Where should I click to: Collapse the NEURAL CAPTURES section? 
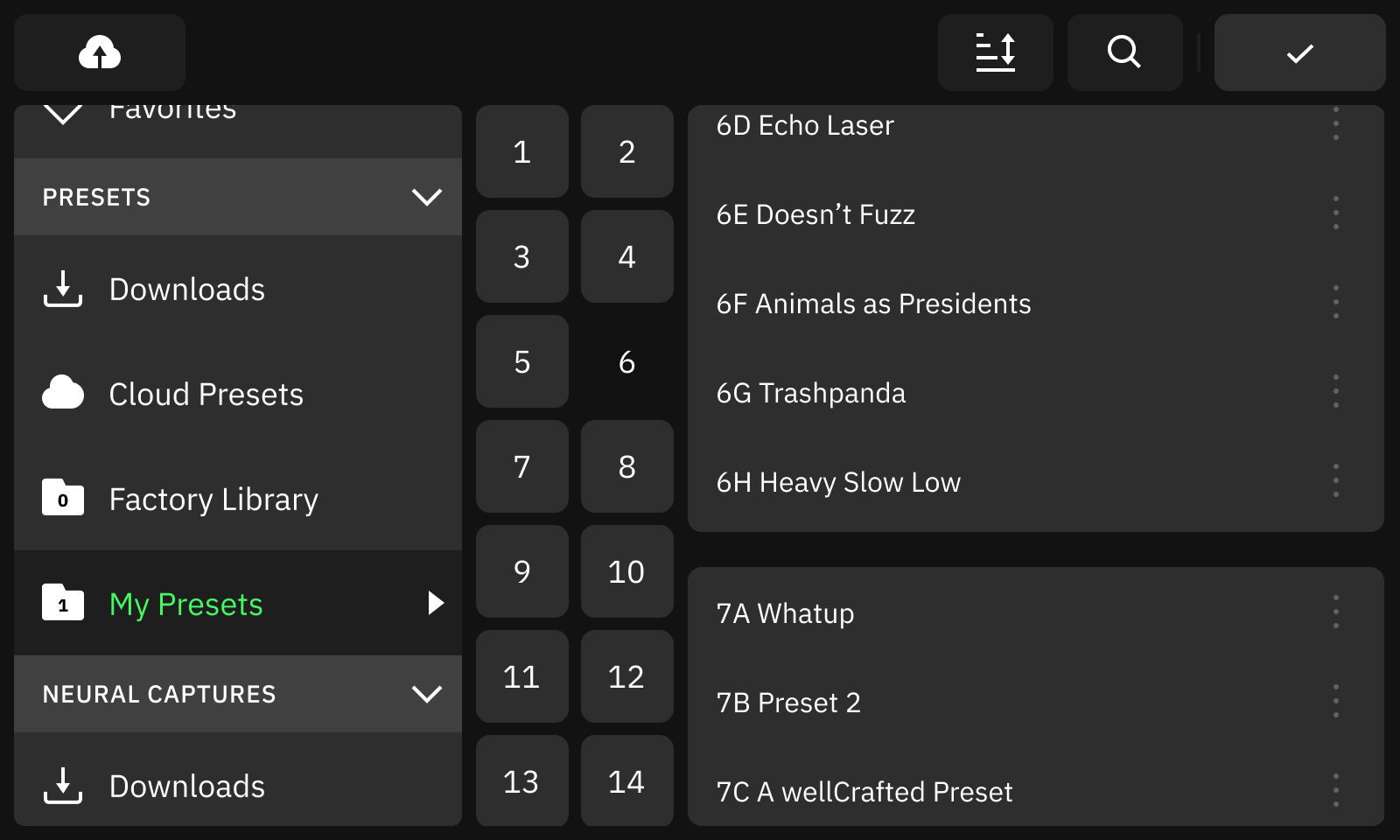point(426,694)
